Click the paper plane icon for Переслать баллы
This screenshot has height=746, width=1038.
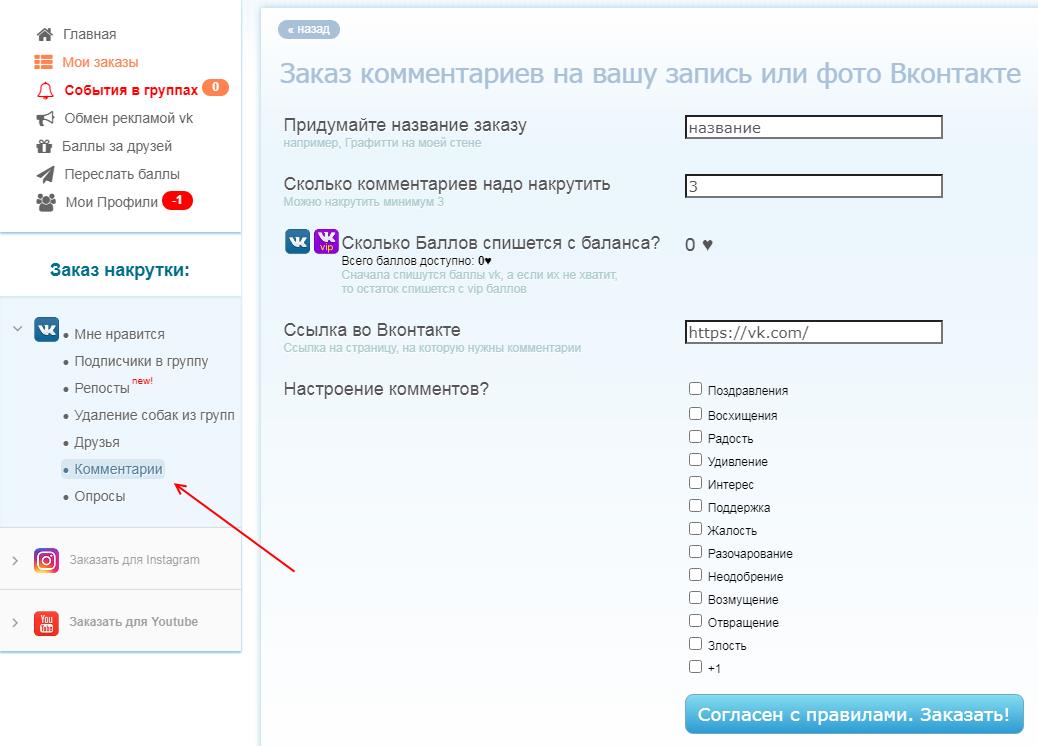click(45, 174)
